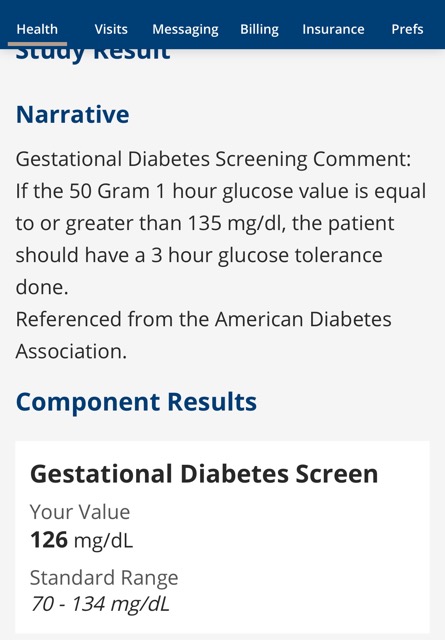Screen dimensions: 445x640
Task: Click the 126 mg/dL result value
Action: click(x=82, y=540)
